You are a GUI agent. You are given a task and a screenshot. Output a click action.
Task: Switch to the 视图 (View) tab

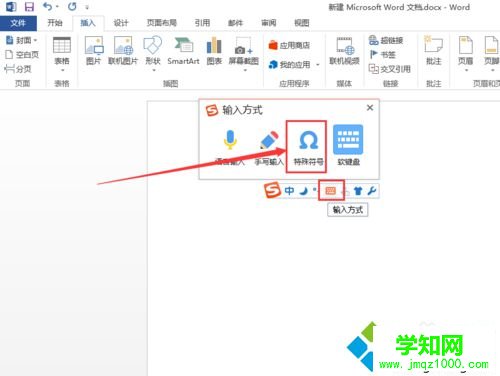pyautogui.click(x=302, y=23)
